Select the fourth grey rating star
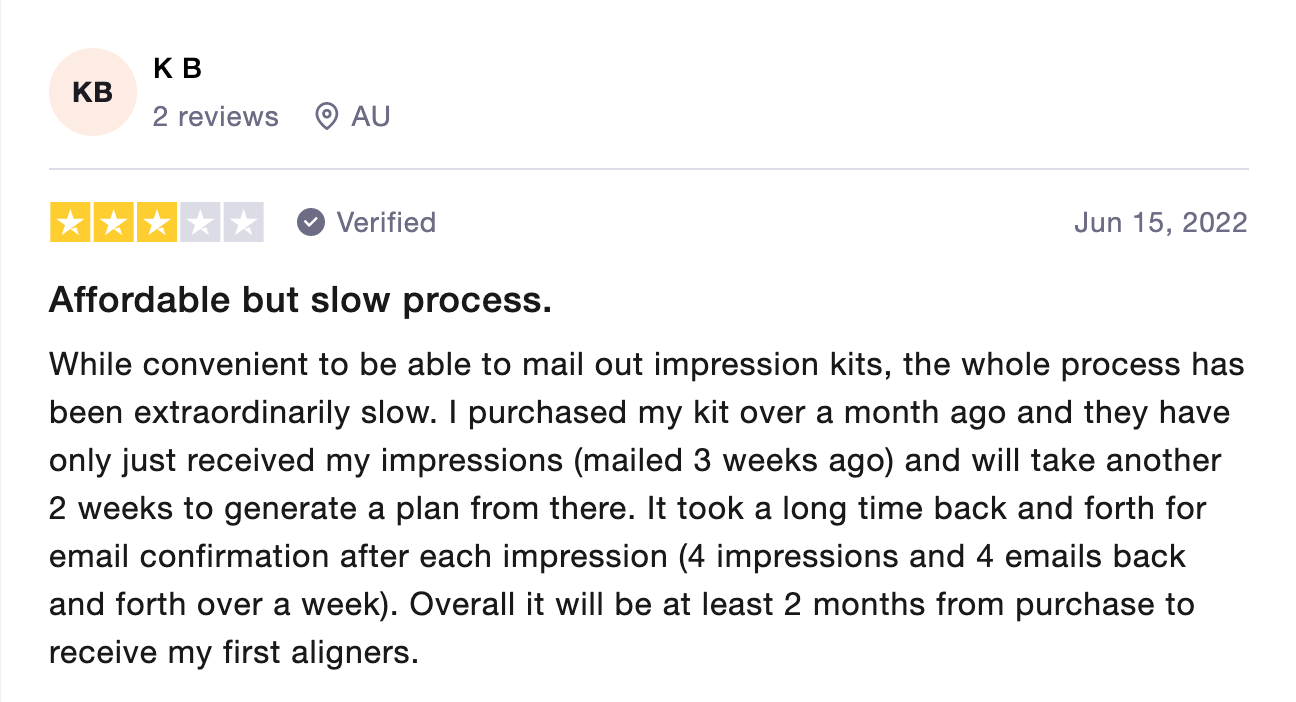Screen dimensions: 1296x702 199,223
